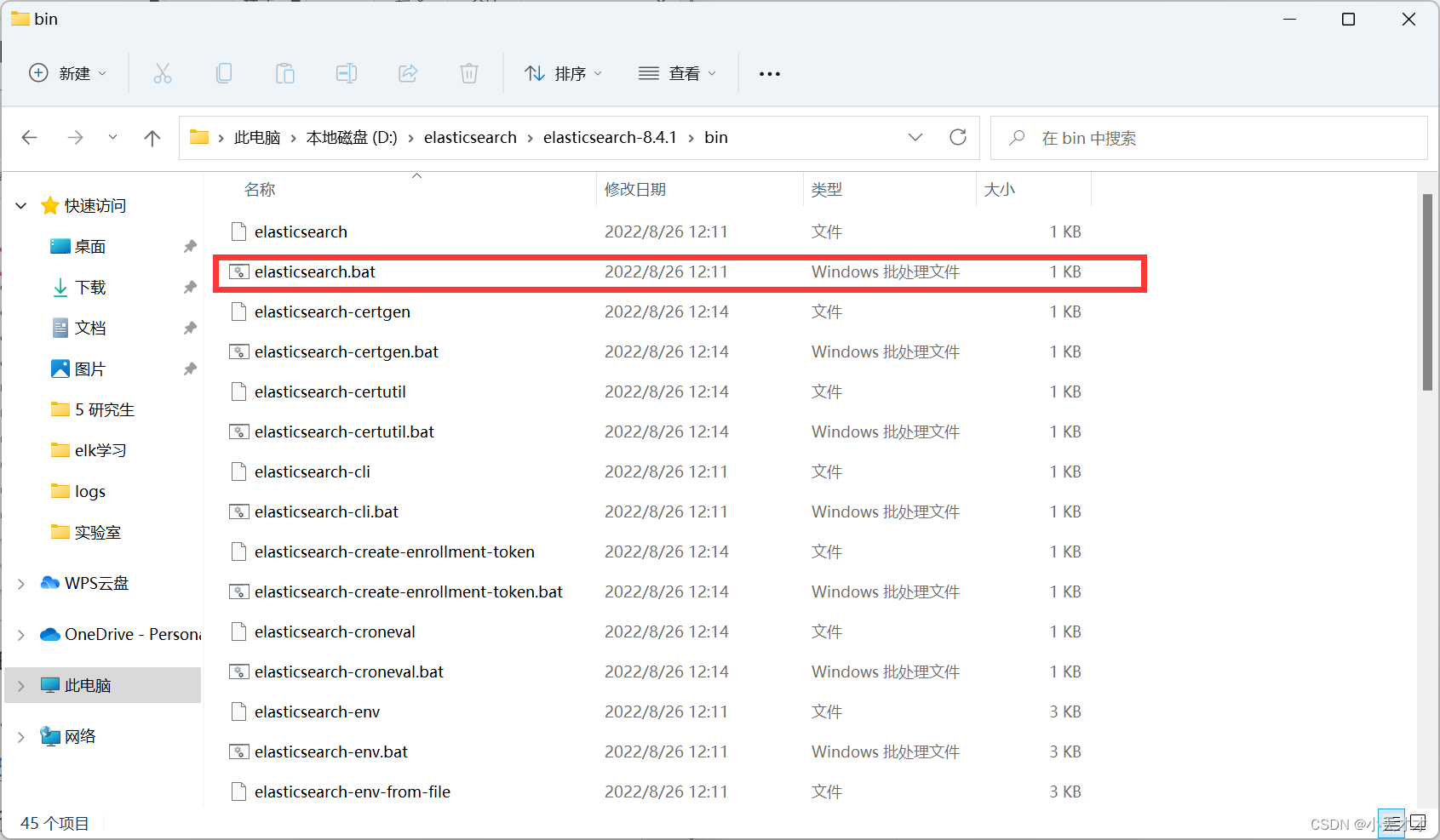The height and width of the screenshot is (840, 1440).
Task: Collapse the 快速访问 tree section
Action: coord(21,206)
